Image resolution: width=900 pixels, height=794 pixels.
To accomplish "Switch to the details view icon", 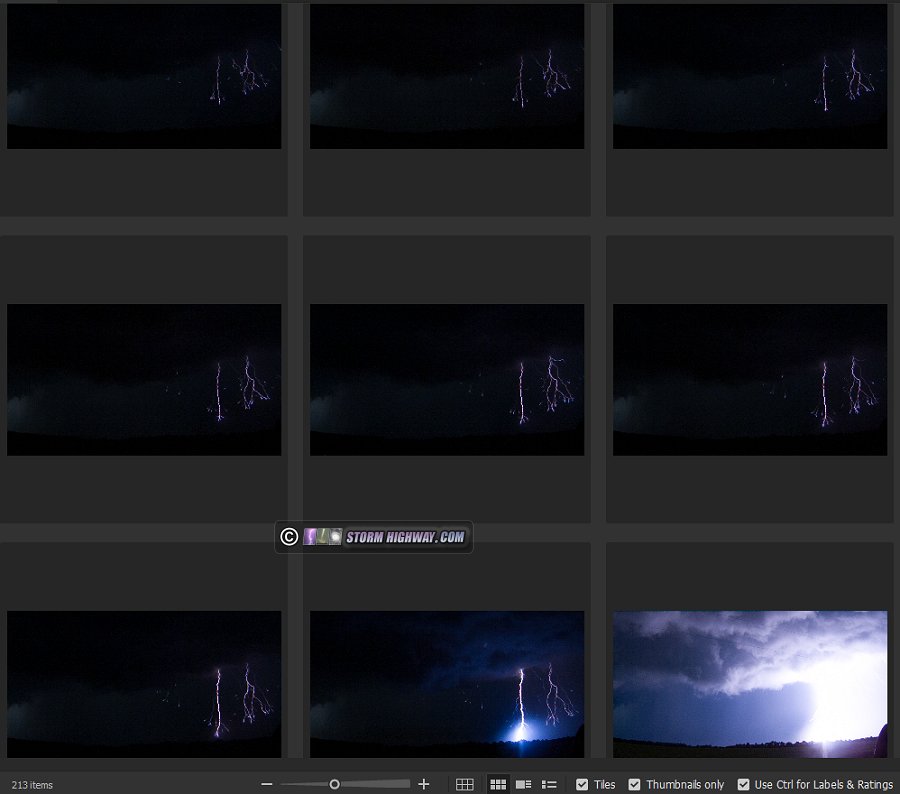I will click(x=523, y=784).
